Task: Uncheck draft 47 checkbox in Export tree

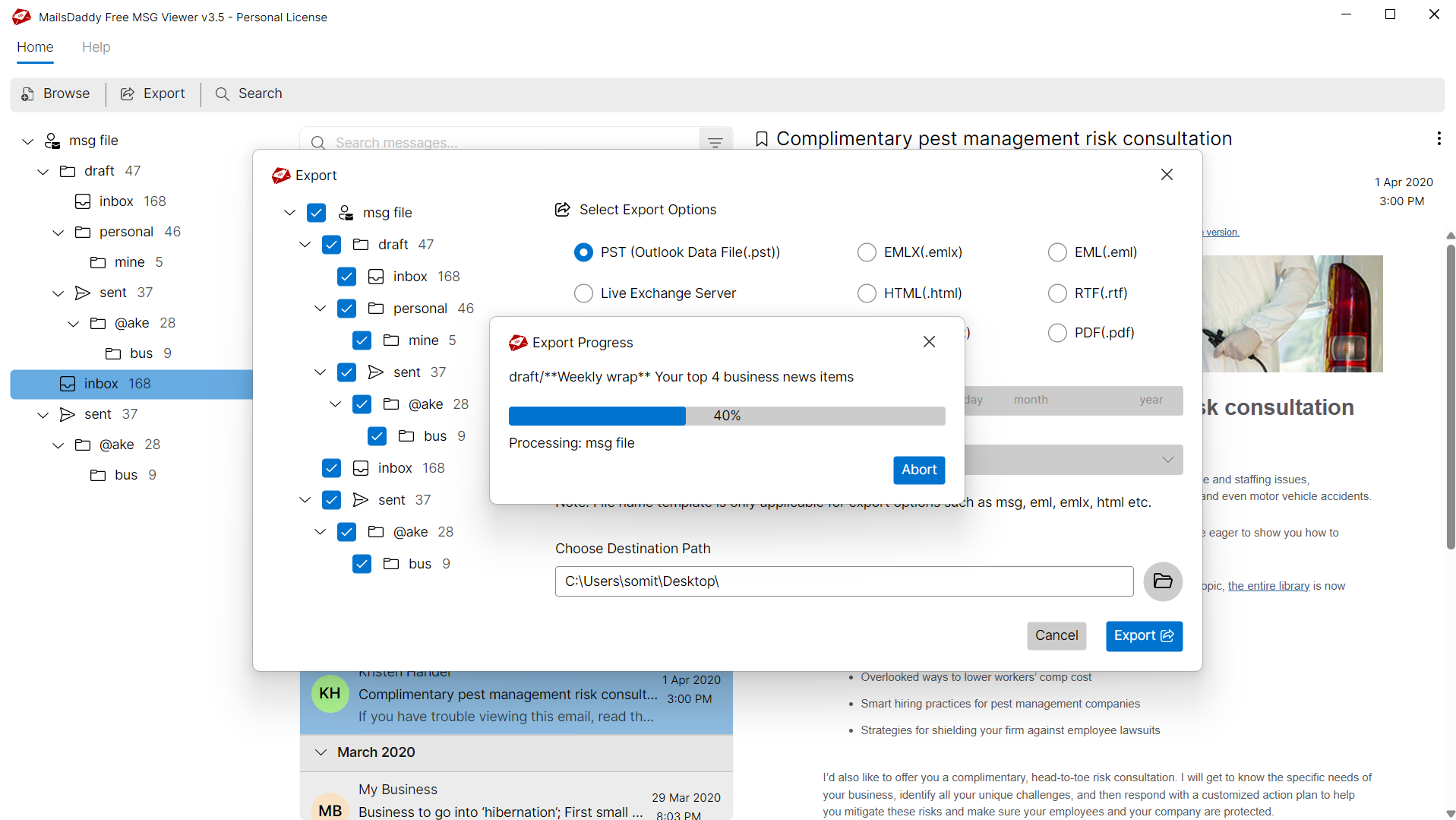Action: coord(331,245)
